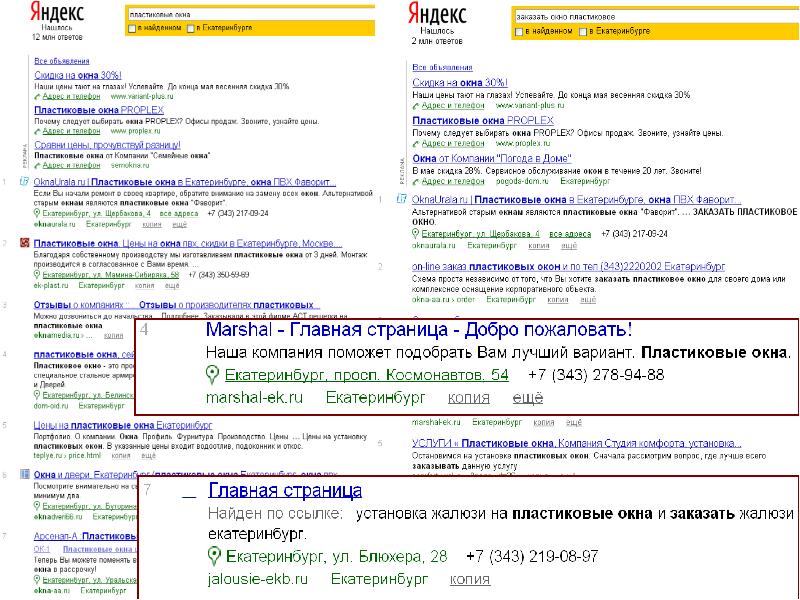Open address 'Екатеринбург, просп. Космонавтов, 54'
The width and height of the screenshot is (800, 600).
point(366,376)
